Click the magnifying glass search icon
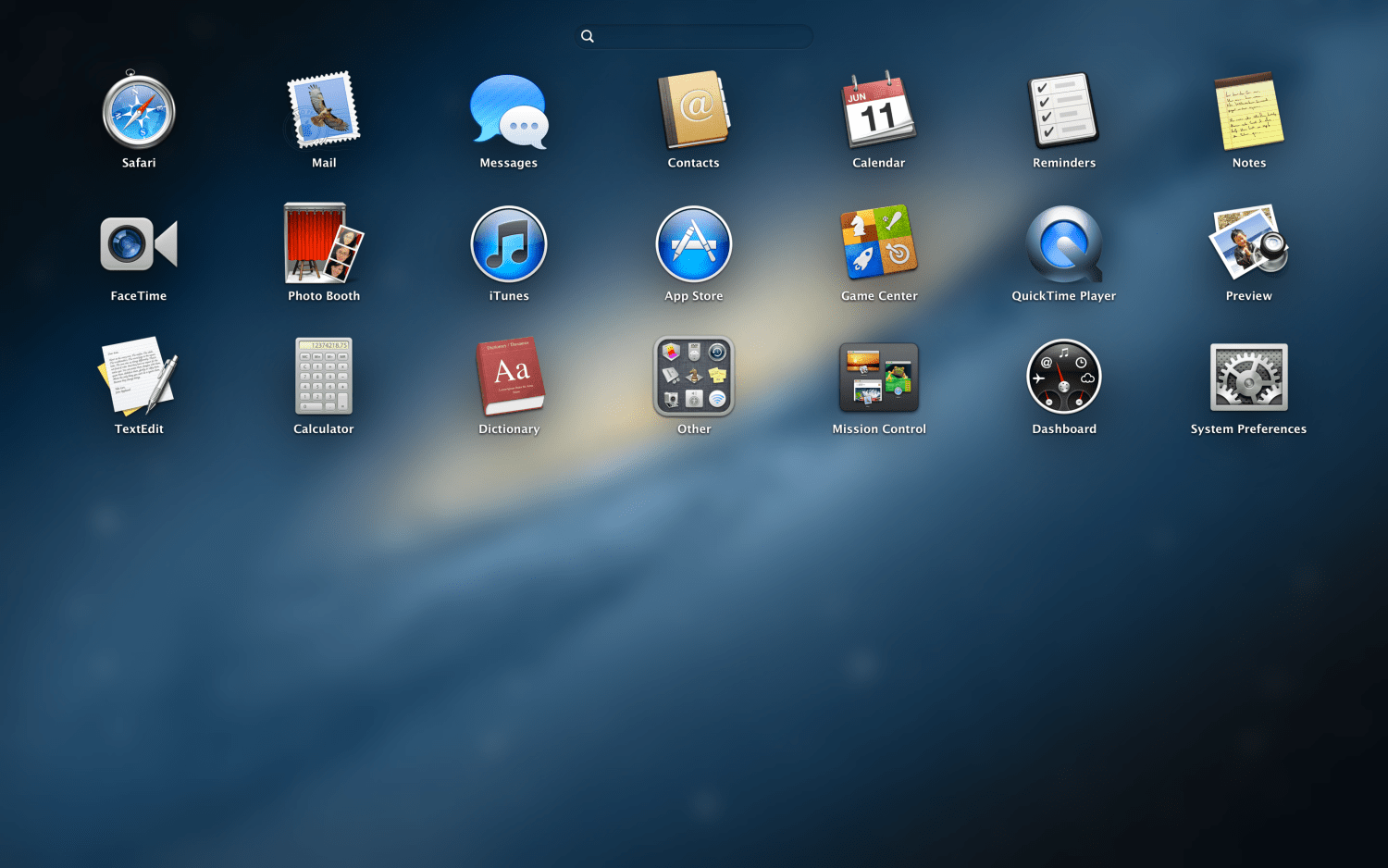The height and width of the screenshot is (868, 1388). pyautogui.click(x=588, y=36)
